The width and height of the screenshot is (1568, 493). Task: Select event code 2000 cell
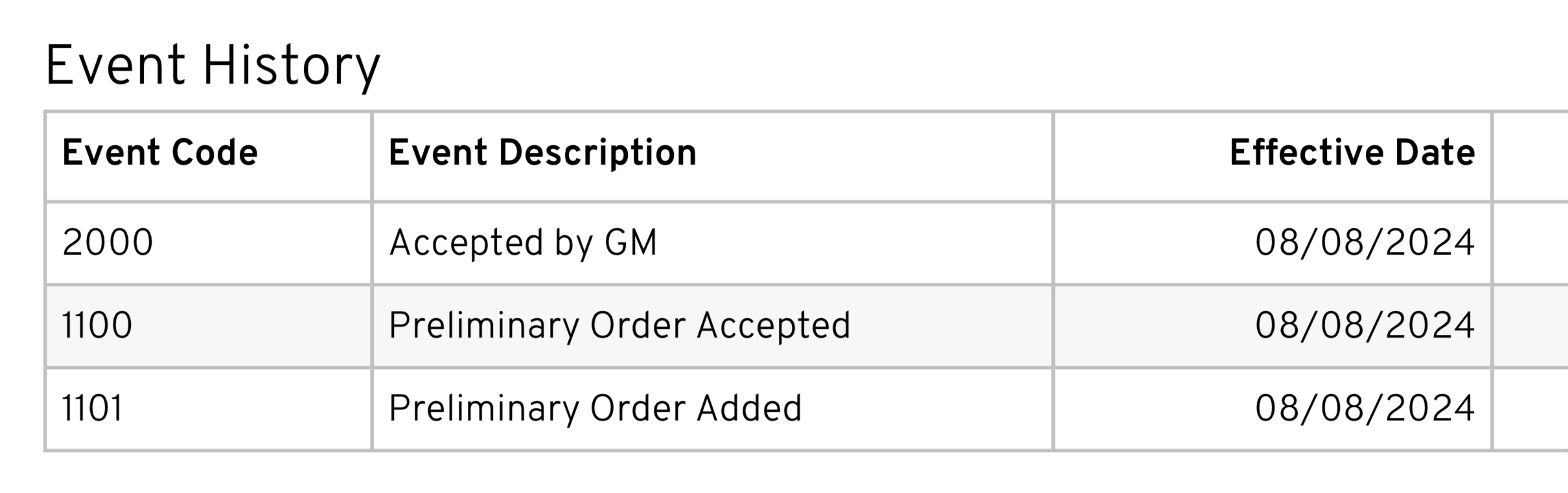coord(108,243)
